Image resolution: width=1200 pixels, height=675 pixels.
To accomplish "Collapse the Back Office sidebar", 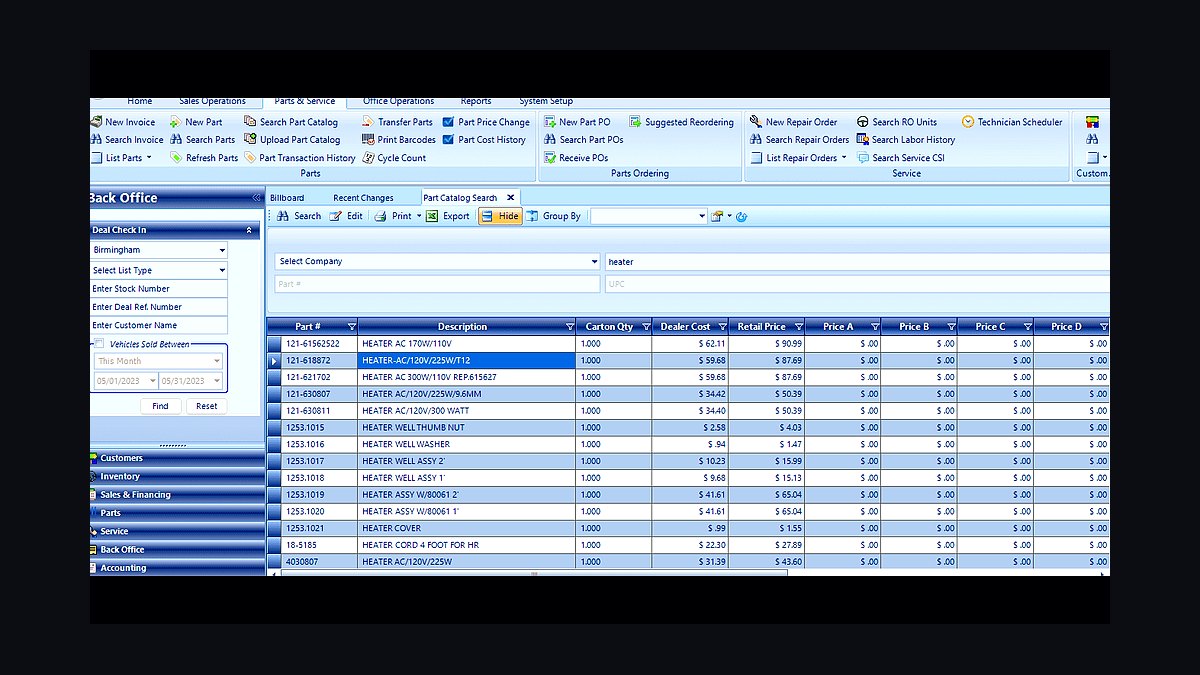I will point(256,198).
